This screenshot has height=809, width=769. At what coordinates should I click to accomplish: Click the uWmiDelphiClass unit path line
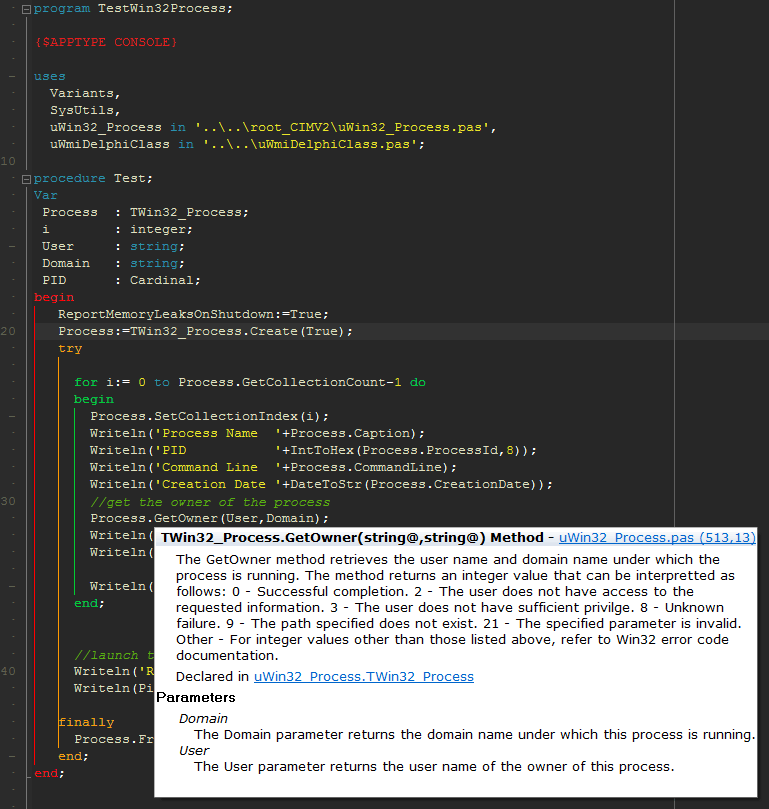pos(237,144)
